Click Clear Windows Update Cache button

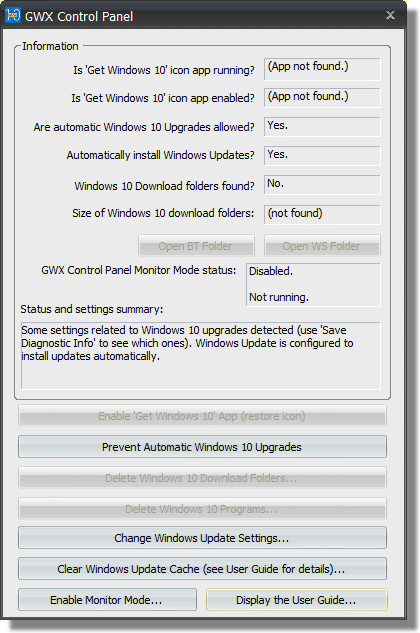coord(202,568)
